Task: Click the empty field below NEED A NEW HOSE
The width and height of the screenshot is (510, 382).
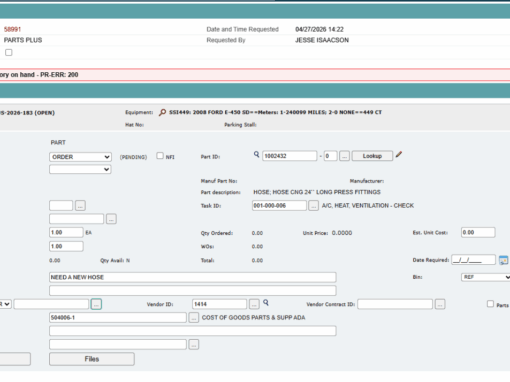Action: pyautogui.click(x=193, y=291)
